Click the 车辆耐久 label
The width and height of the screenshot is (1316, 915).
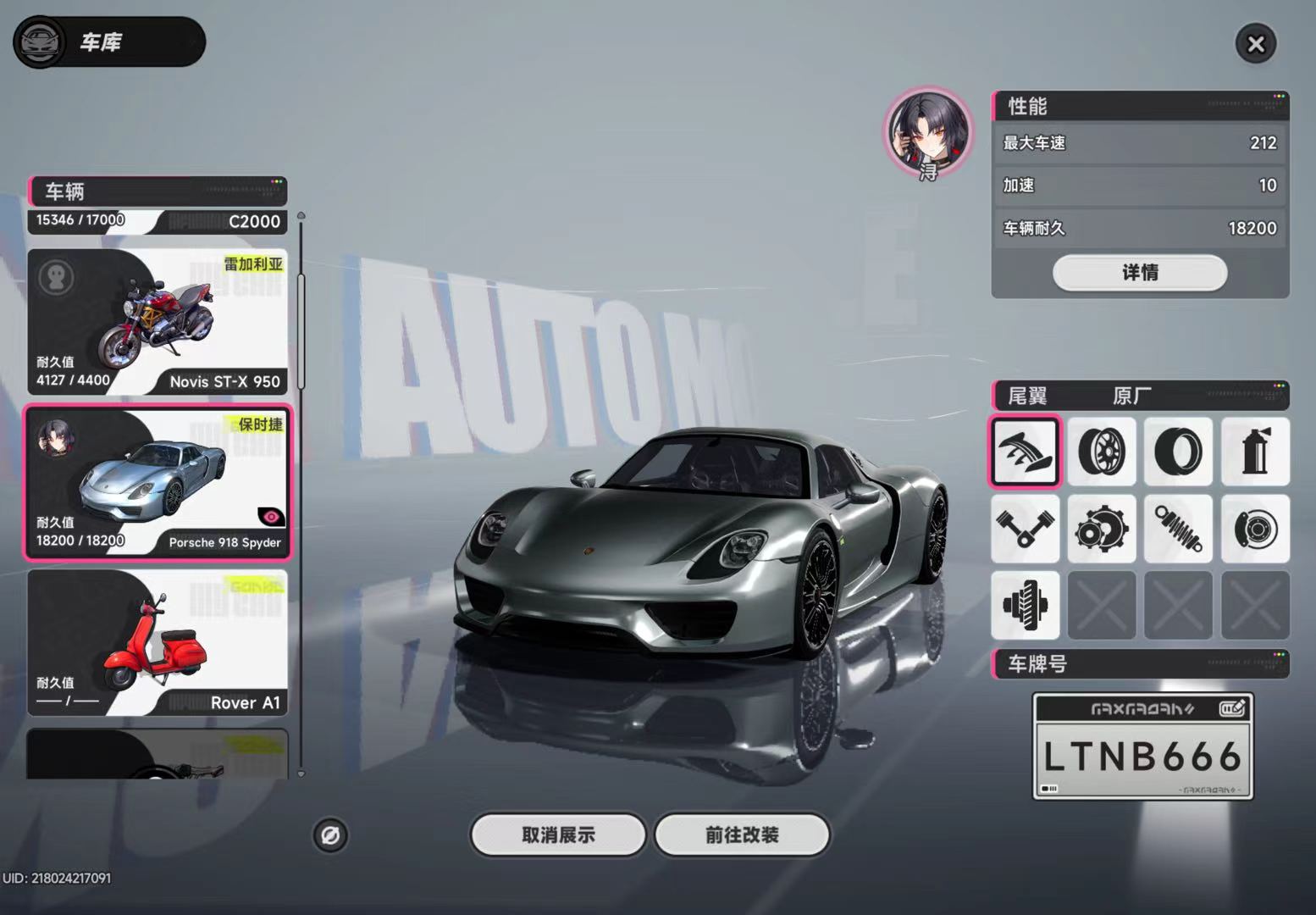[1034, 228]
